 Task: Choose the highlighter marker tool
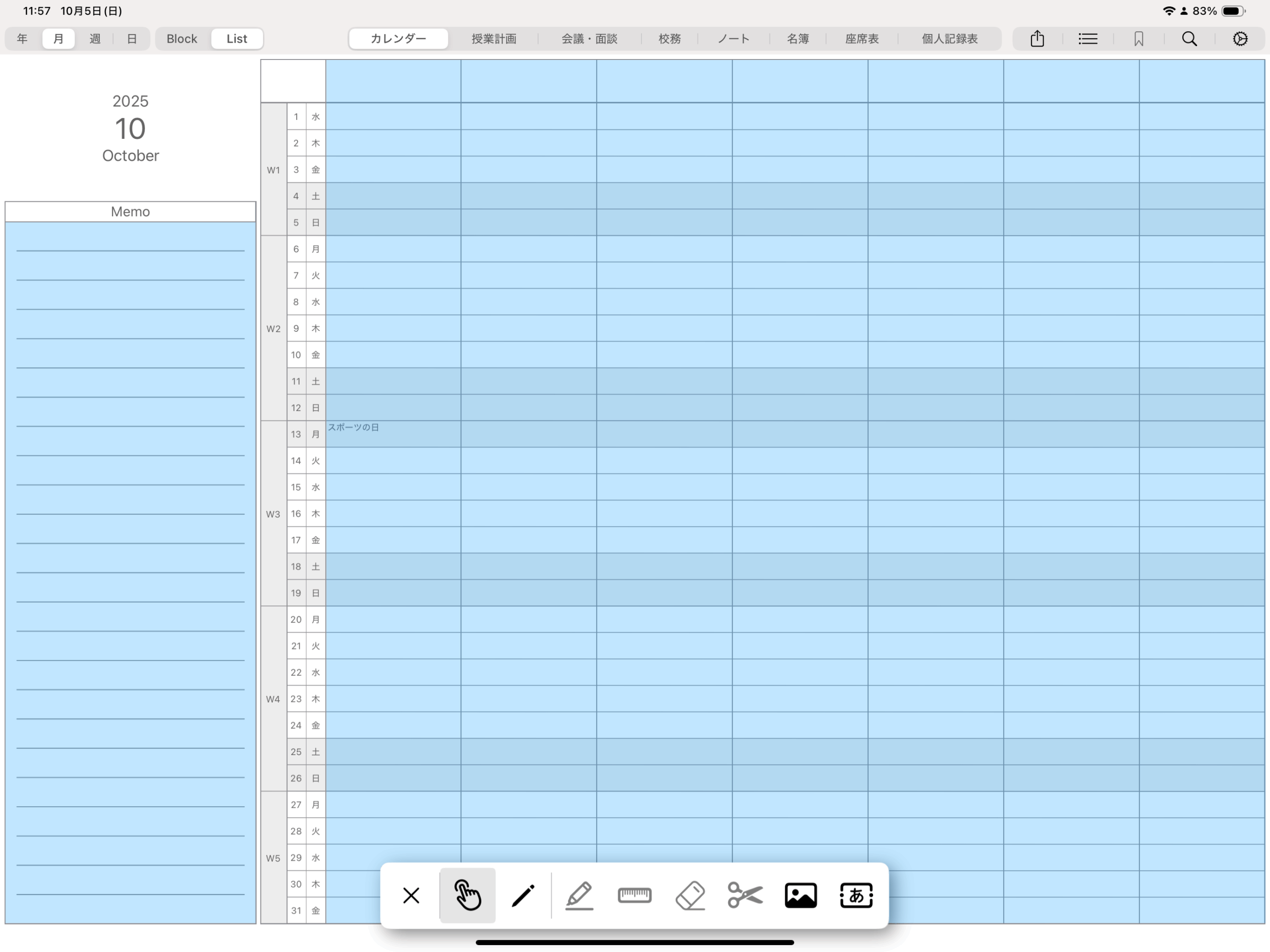pyautogui.click(x=579, y=894)
